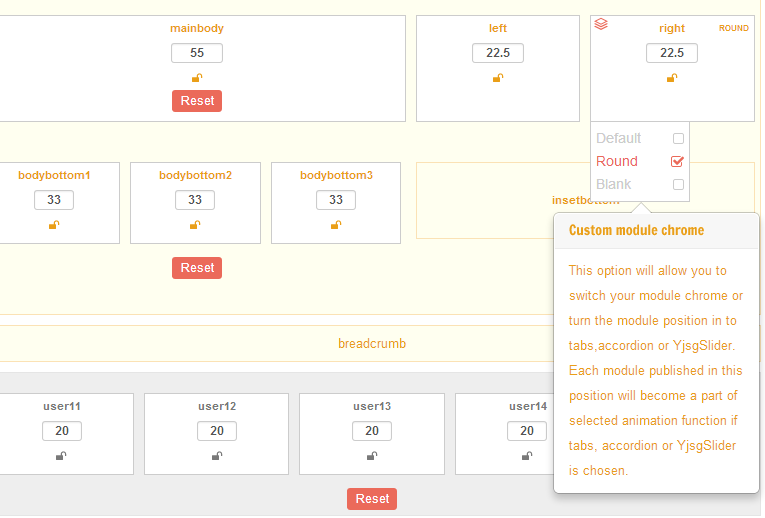Click Reset button under mainbody

(197, 101)
